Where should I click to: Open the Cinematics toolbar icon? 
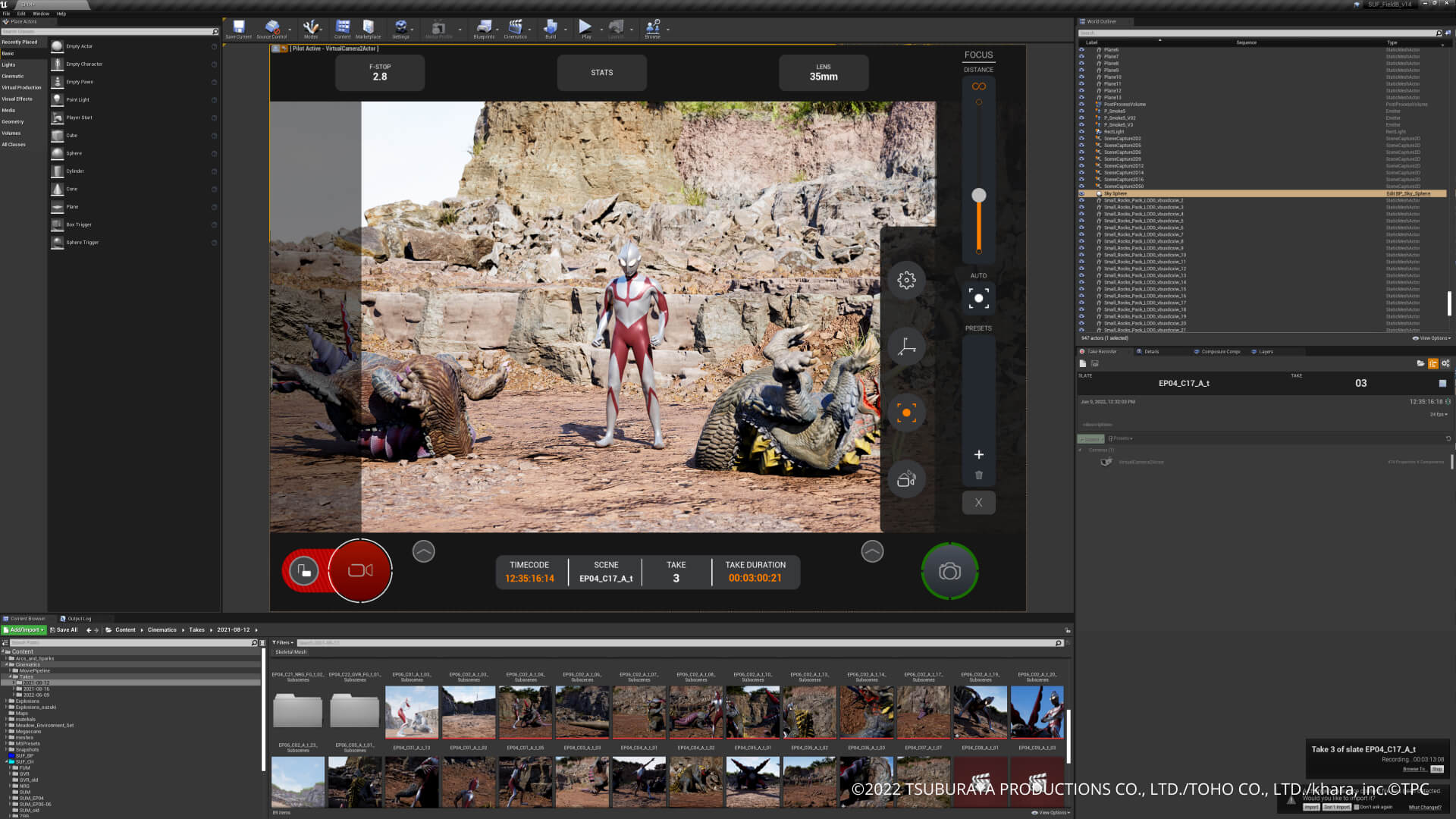coord(515,29)
